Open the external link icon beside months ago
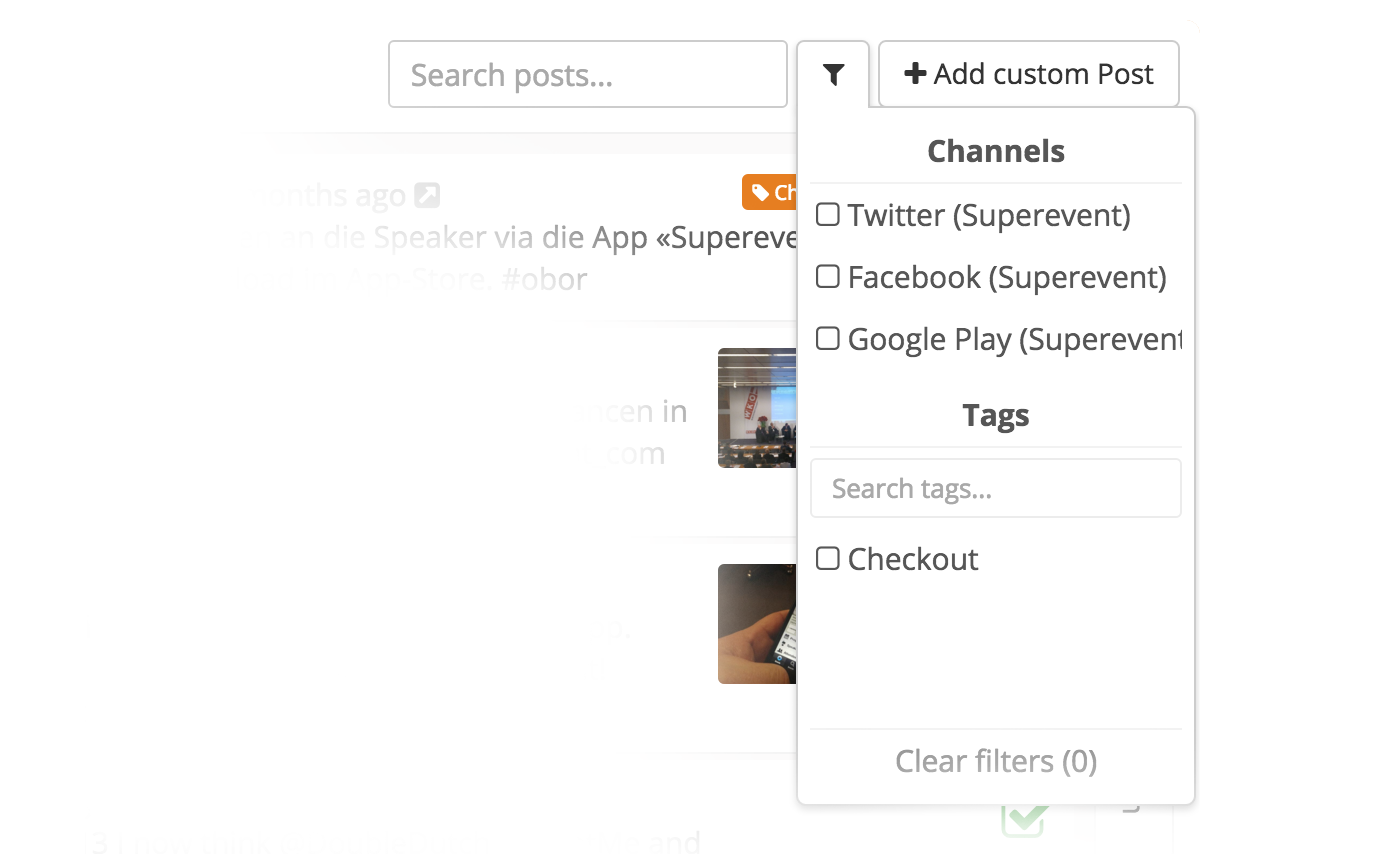 coord(427,194)
